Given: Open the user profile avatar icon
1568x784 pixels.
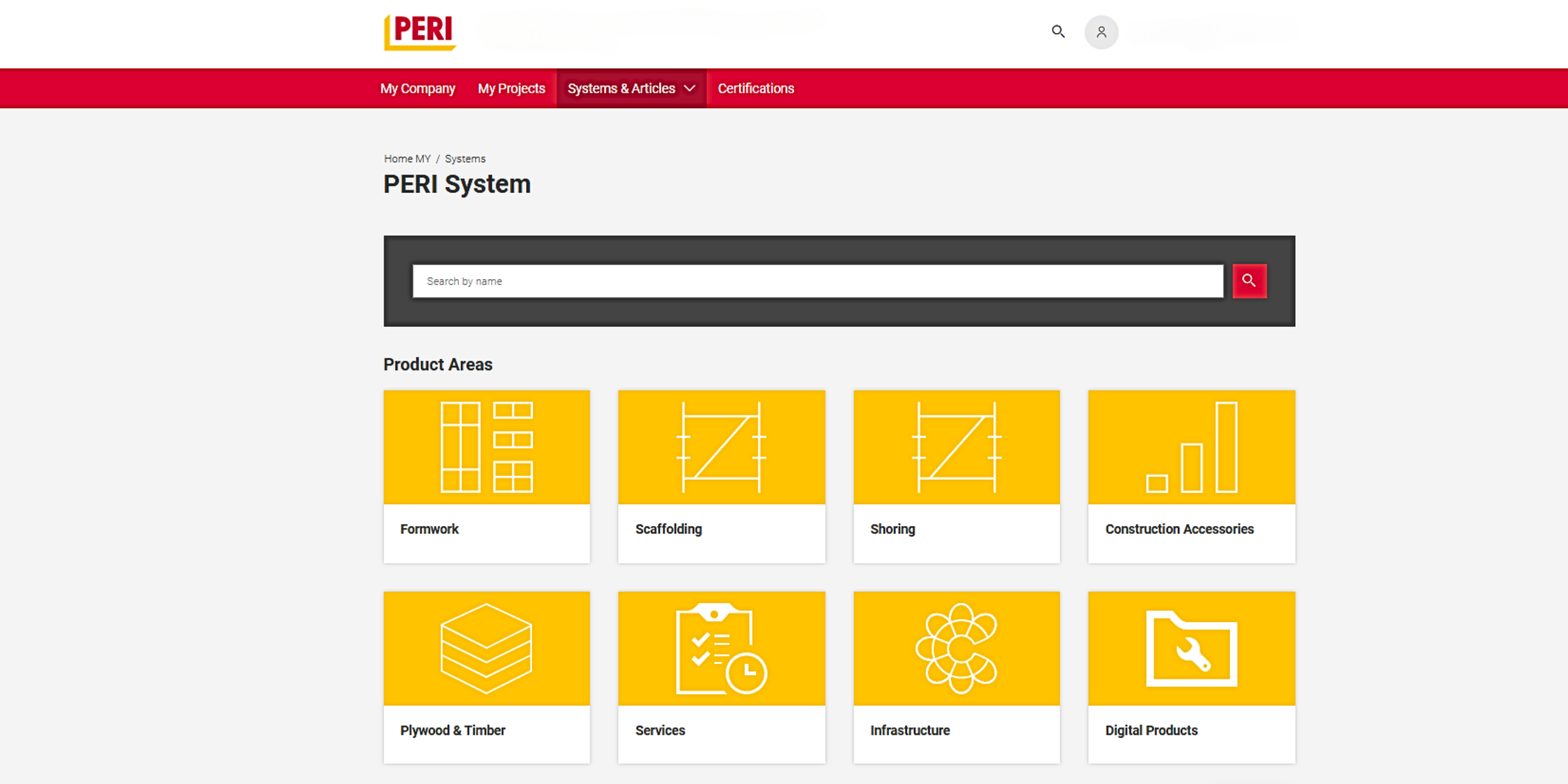Looking at the screenshot, I should pyautogui.click(x=1101, y=32).
